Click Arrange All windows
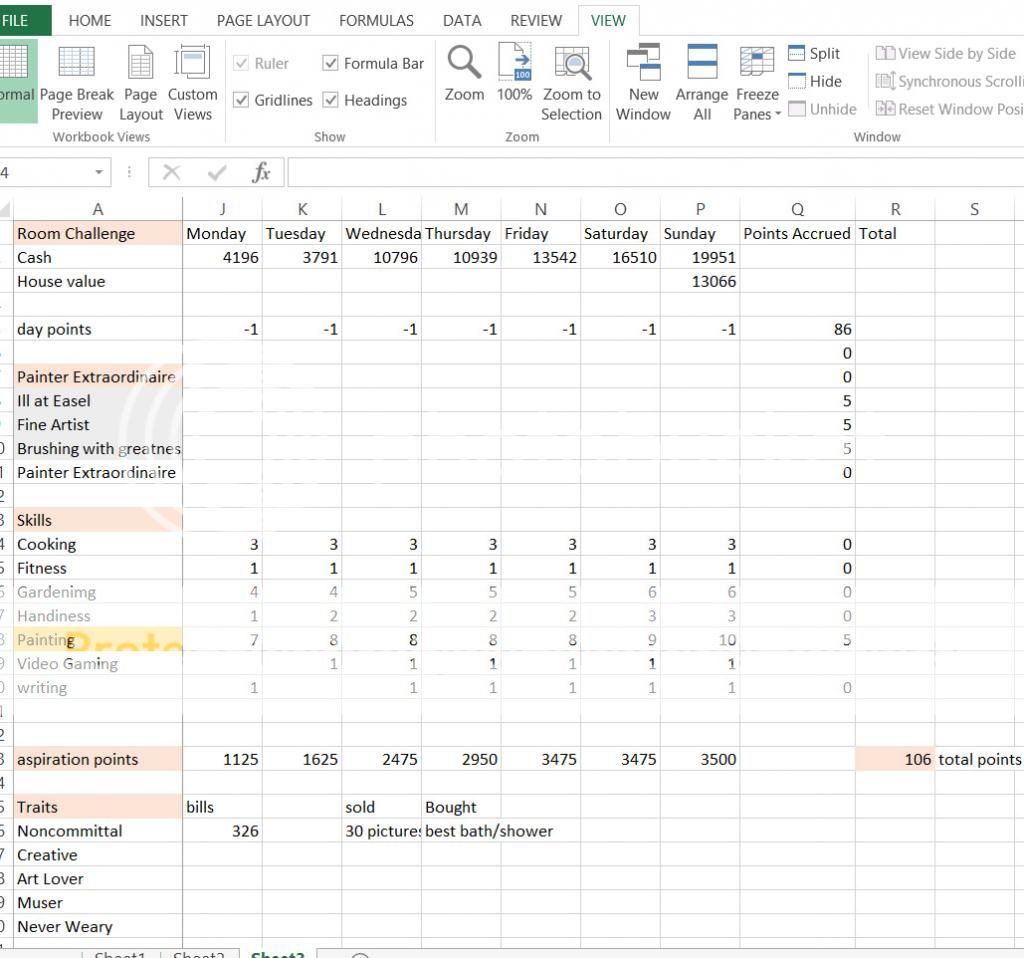This screenshot has height=958, width=1024. click(x=702, y=82)
